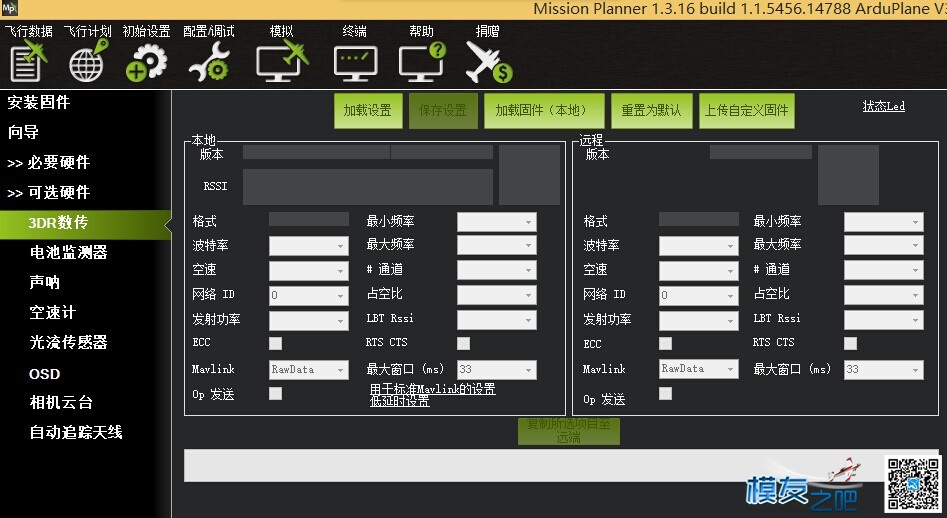Open local 发射功率 dropdown
This screenshot has width=947, height=518.
tap(309, 320)
